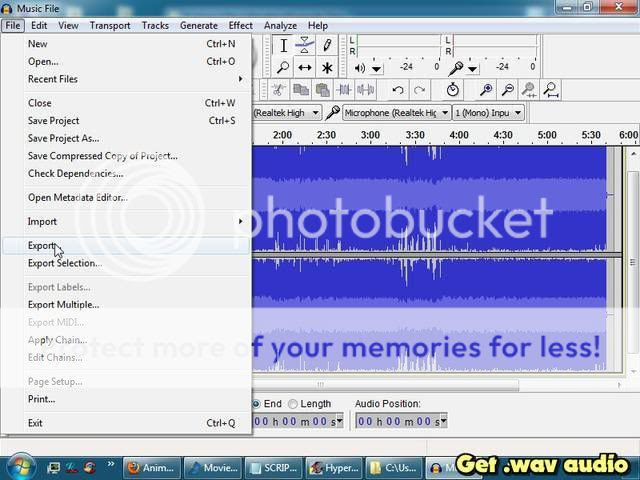Switch to the Movie... taskbar window
Image resolution: width=640 pixels, height=480 pixels.
tap(213, 468)
